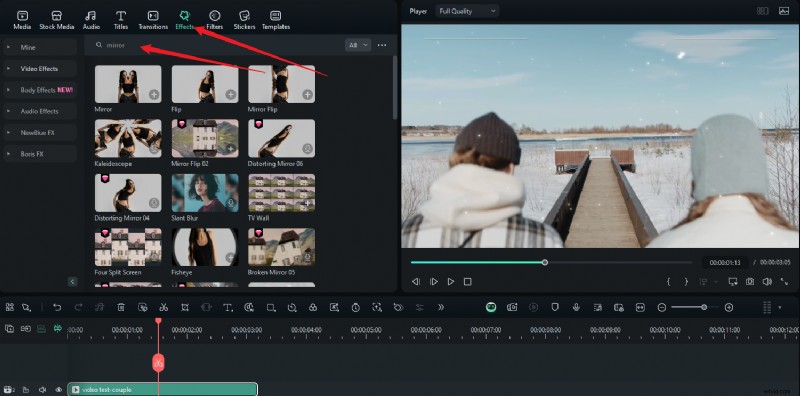
Task: Add the Mirror effect with plus button
Action: [154, 94]
